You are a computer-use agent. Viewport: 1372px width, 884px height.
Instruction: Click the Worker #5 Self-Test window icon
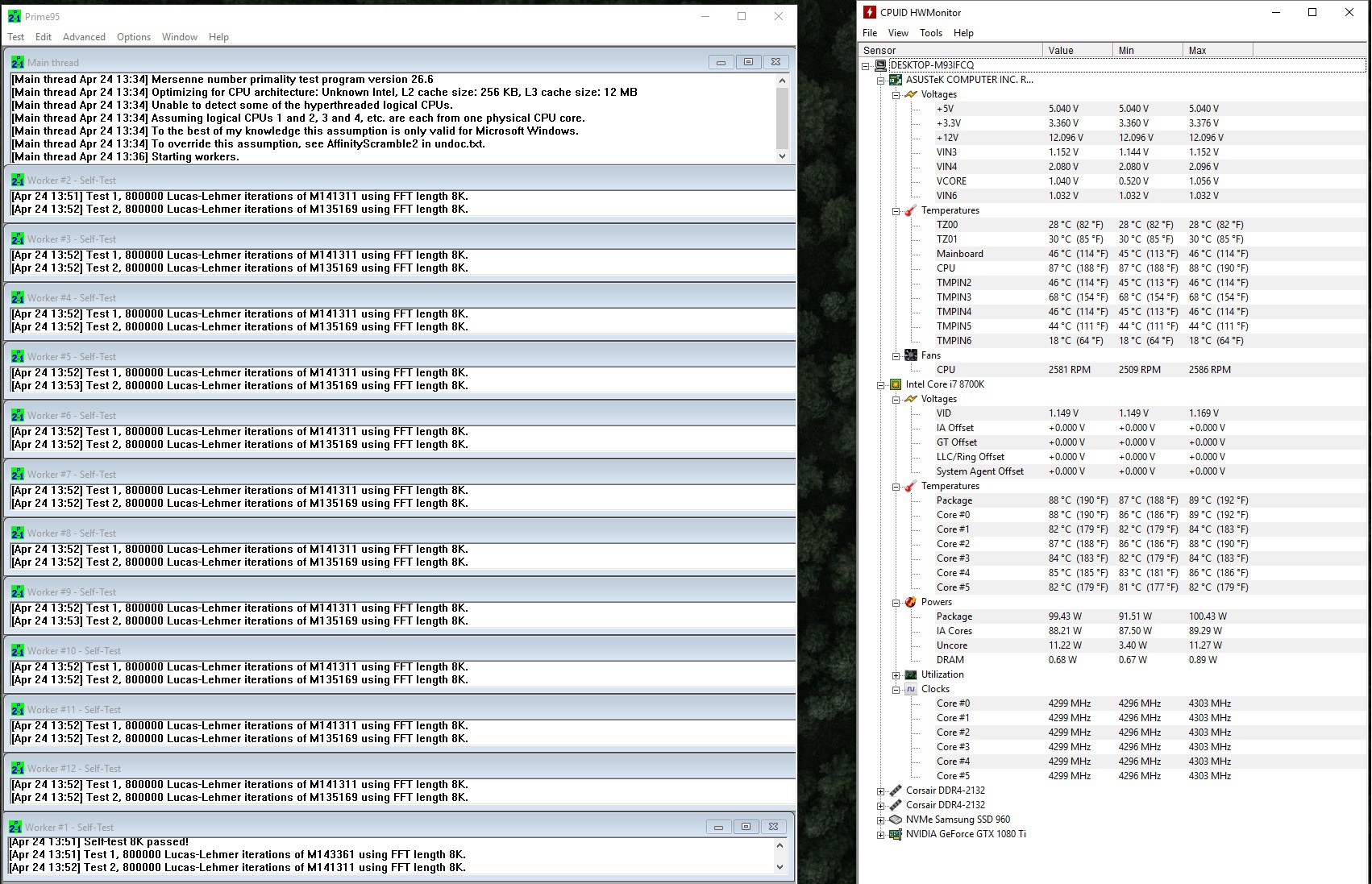pyautogui.click(x=18, y=356)
